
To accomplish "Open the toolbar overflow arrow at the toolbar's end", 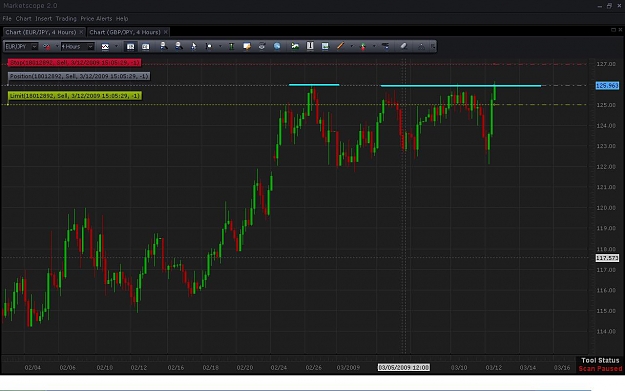I will click(433, 47).
